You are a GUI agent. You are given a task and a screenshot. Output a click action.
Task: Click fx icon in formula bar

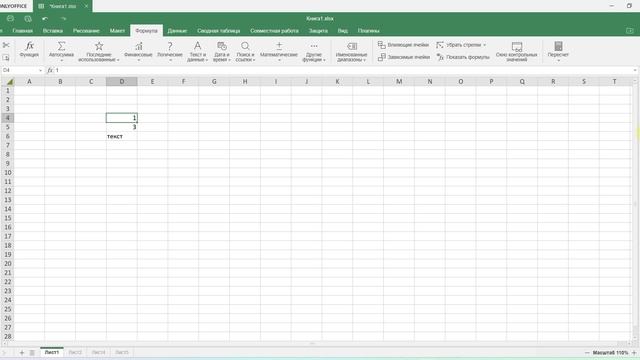tap(50, 70)
